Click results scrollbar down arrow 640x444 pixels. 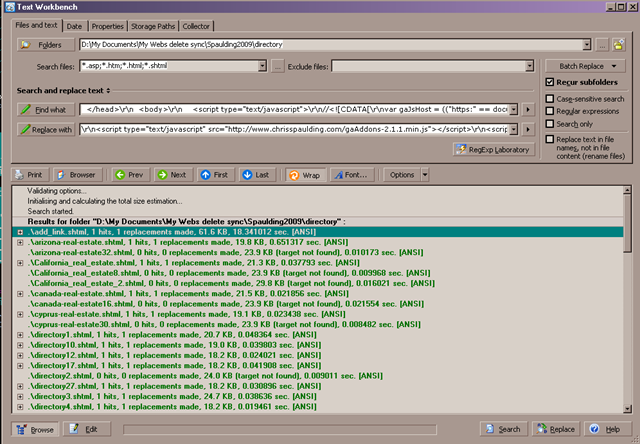point(627,408)
